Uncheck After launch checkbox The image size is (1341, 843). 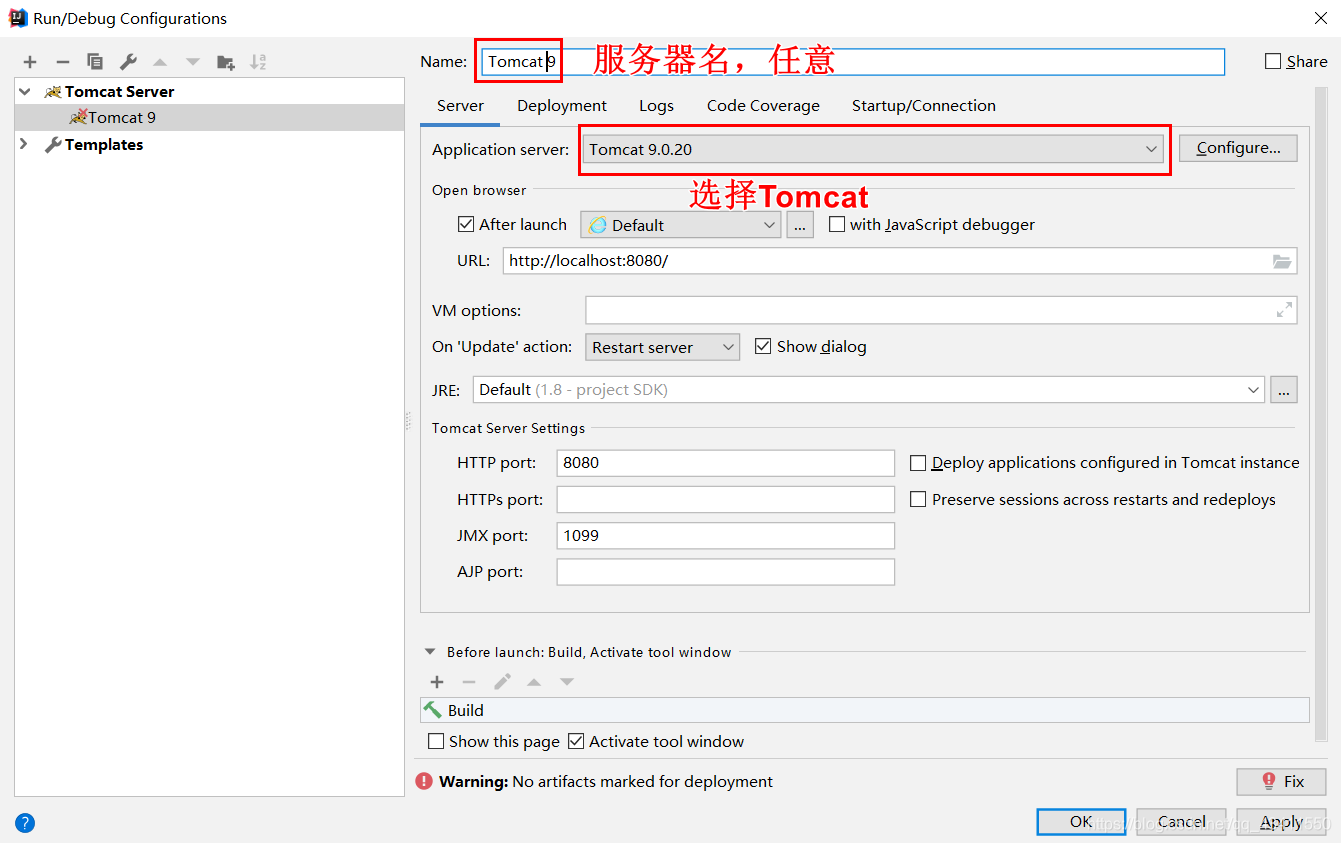click(x=465, y=224)
